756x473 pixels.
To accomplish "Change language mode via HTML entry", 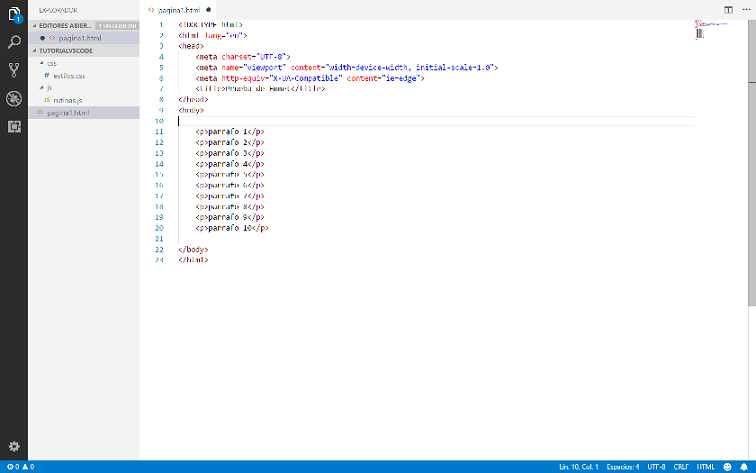I will [705, 467].
